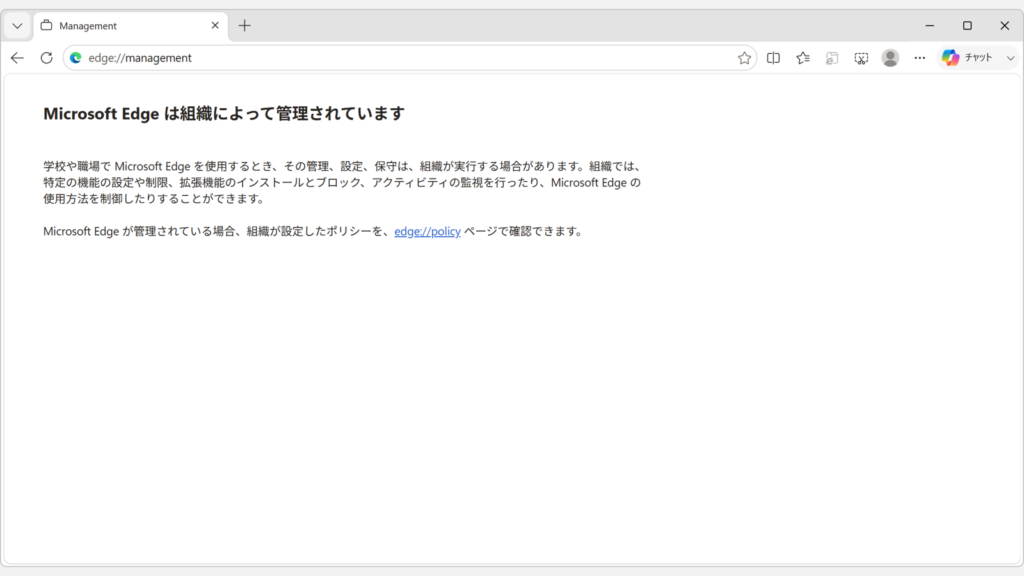
Task: Add this page to favorites star
Action: click(x=744, y=57)
